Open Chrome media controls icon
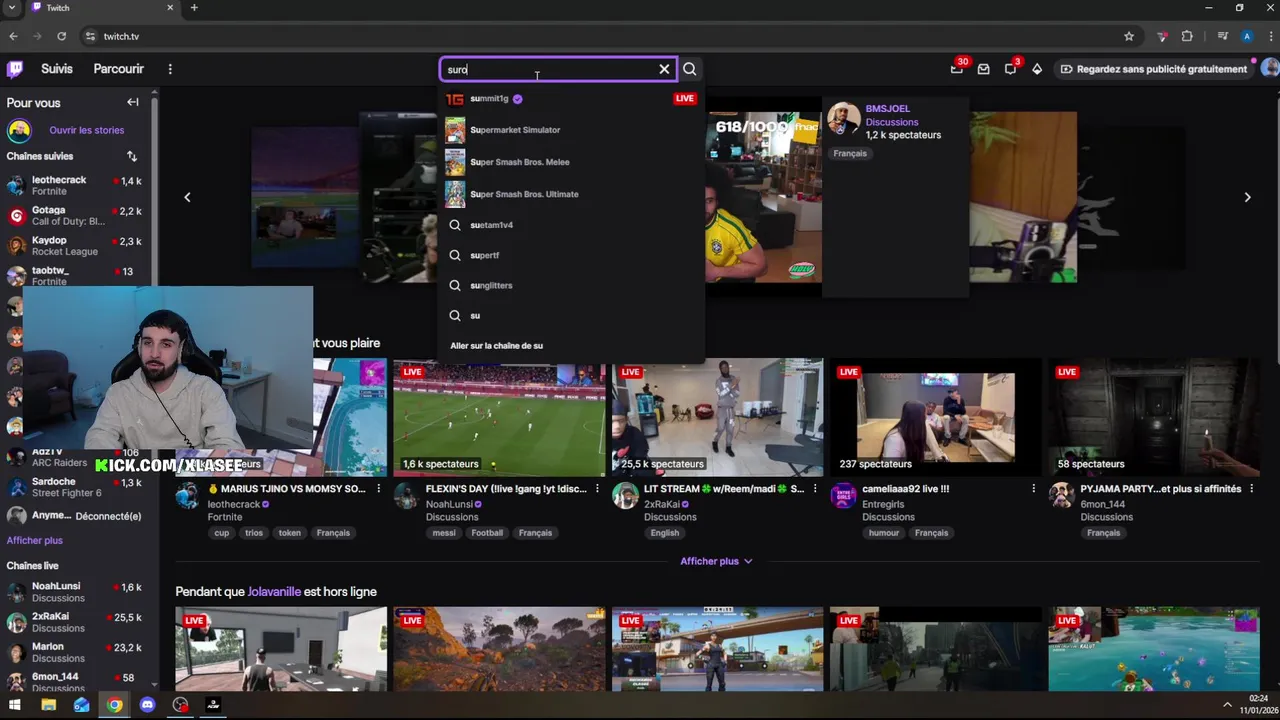 pyautogui.click(x=1222, y=36)
